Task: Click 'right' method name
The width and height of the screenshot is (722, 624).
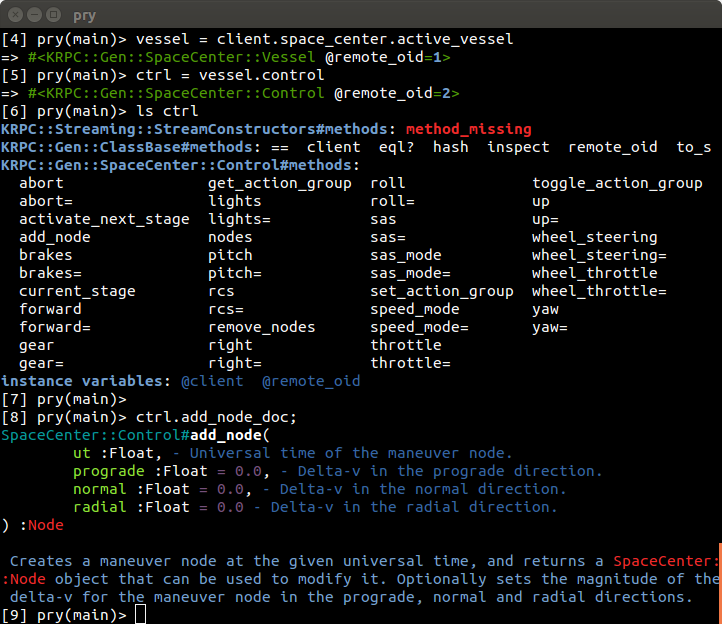Action: 230,345
